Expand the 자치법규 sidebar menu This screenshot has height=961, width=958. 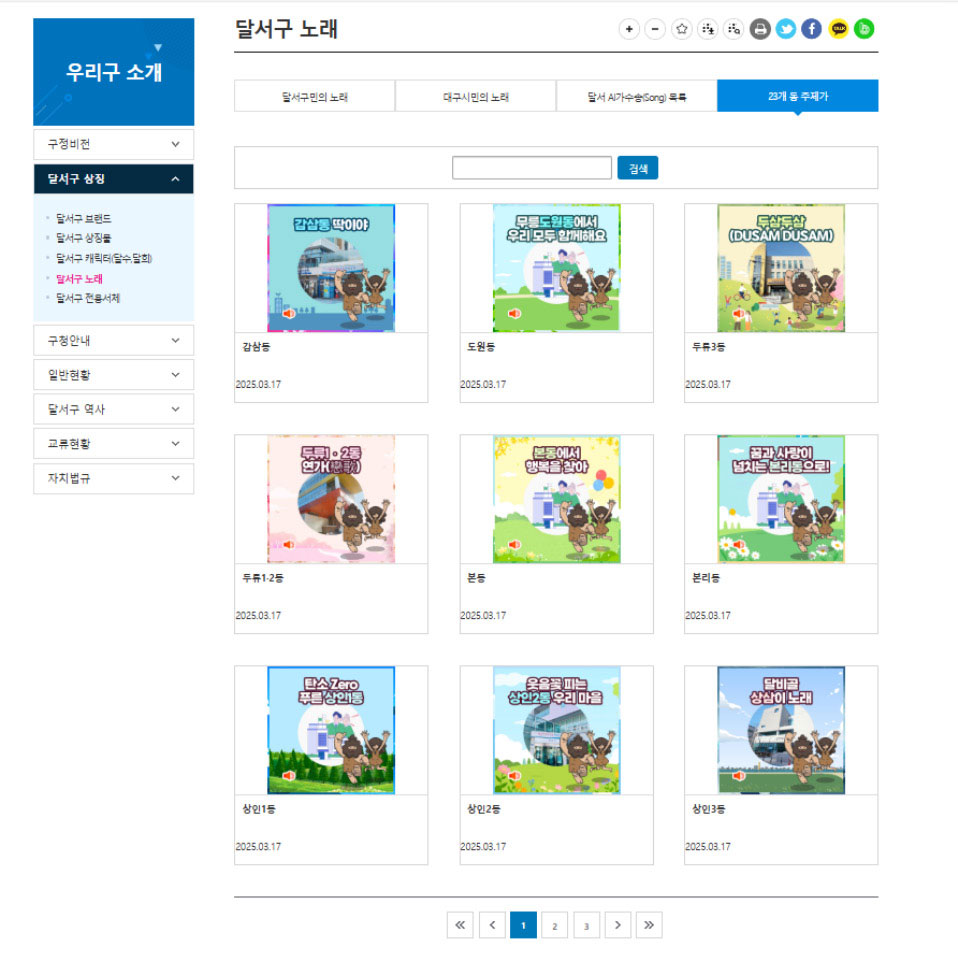113,478
